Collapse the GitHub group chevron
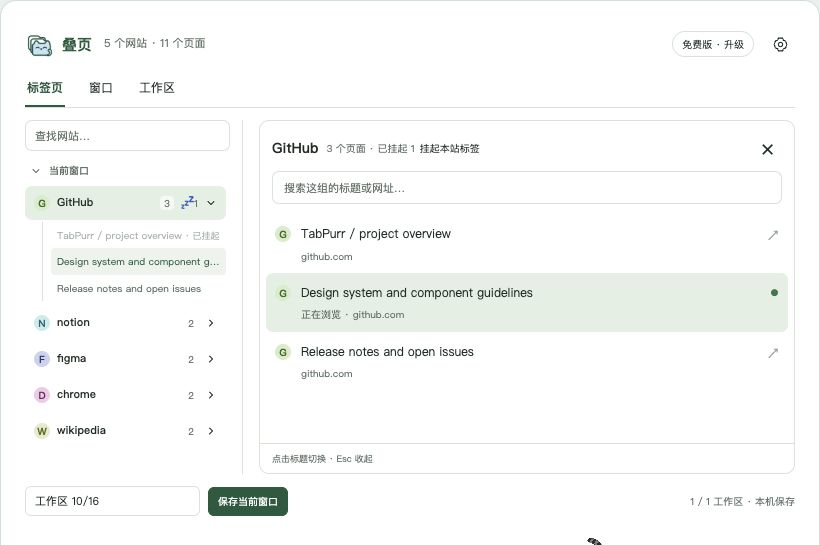This screenshot has width=820, height=545. 211,203
